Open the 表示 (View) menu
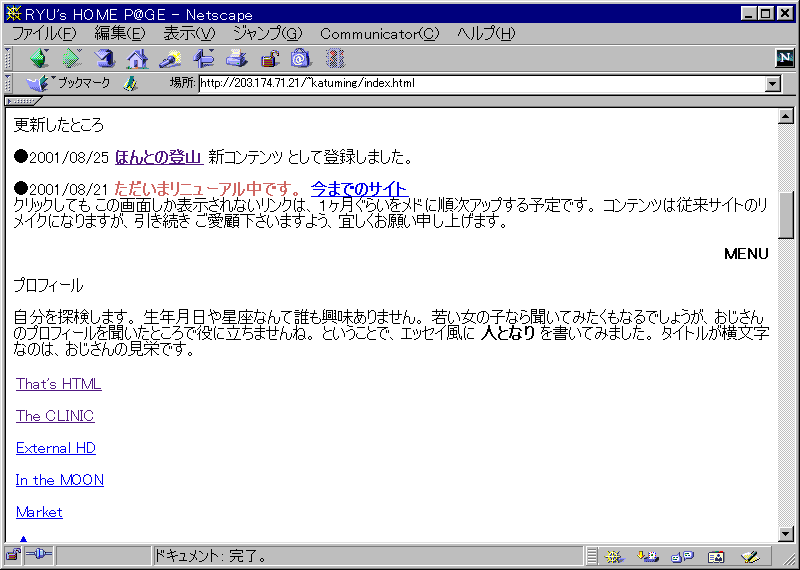The height and width of the screenshot is (570, 800). [x=189, y=33]
